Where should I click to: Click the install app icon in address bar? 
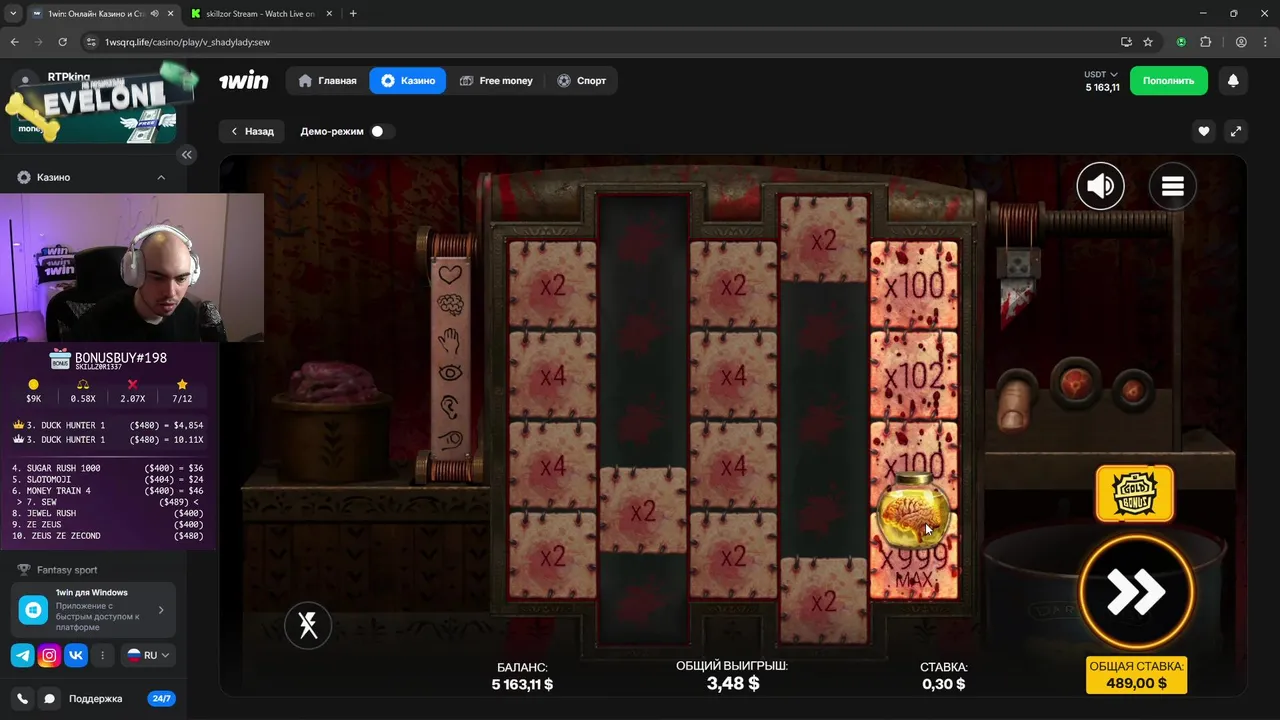1126,42
